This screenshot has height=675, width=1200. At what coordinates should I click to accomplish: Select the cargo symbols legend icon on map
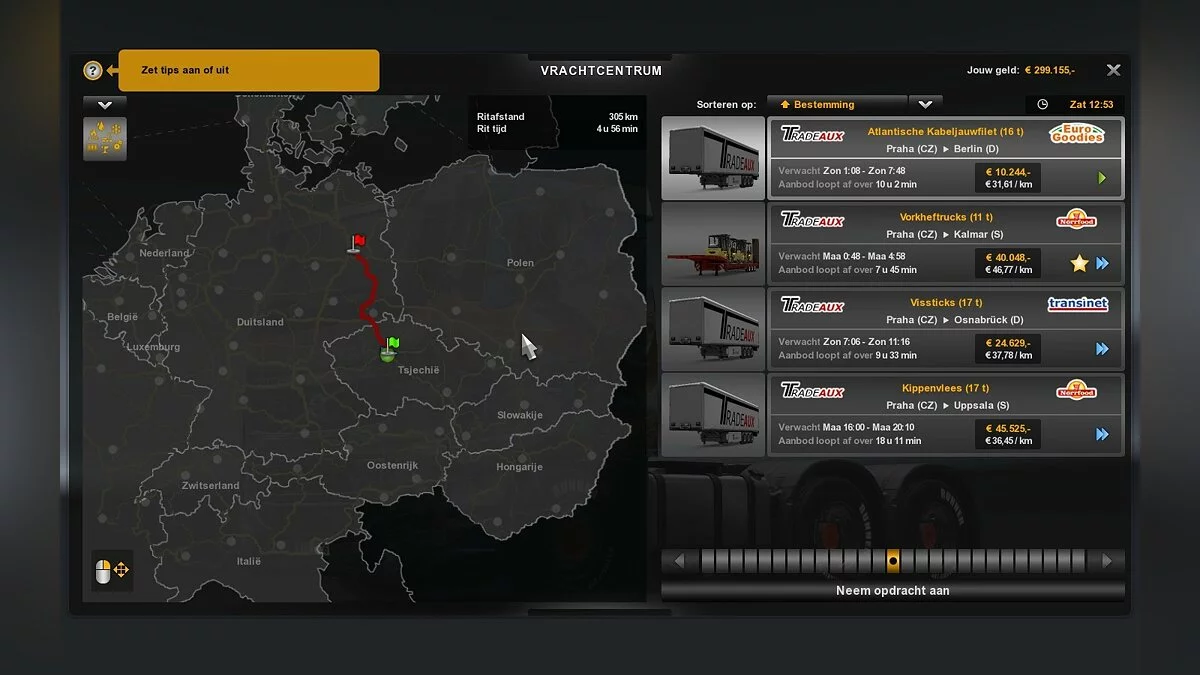pyautogui.click(x=104, y=138)
